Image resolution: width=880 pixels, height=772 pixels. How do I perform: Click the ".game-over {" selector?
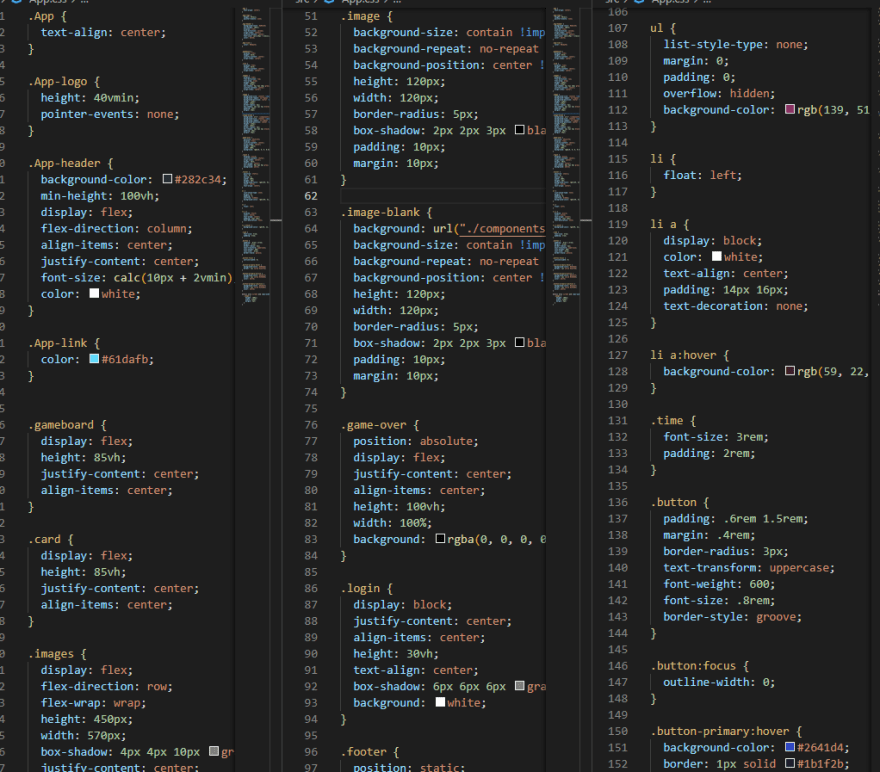[380, 425]
